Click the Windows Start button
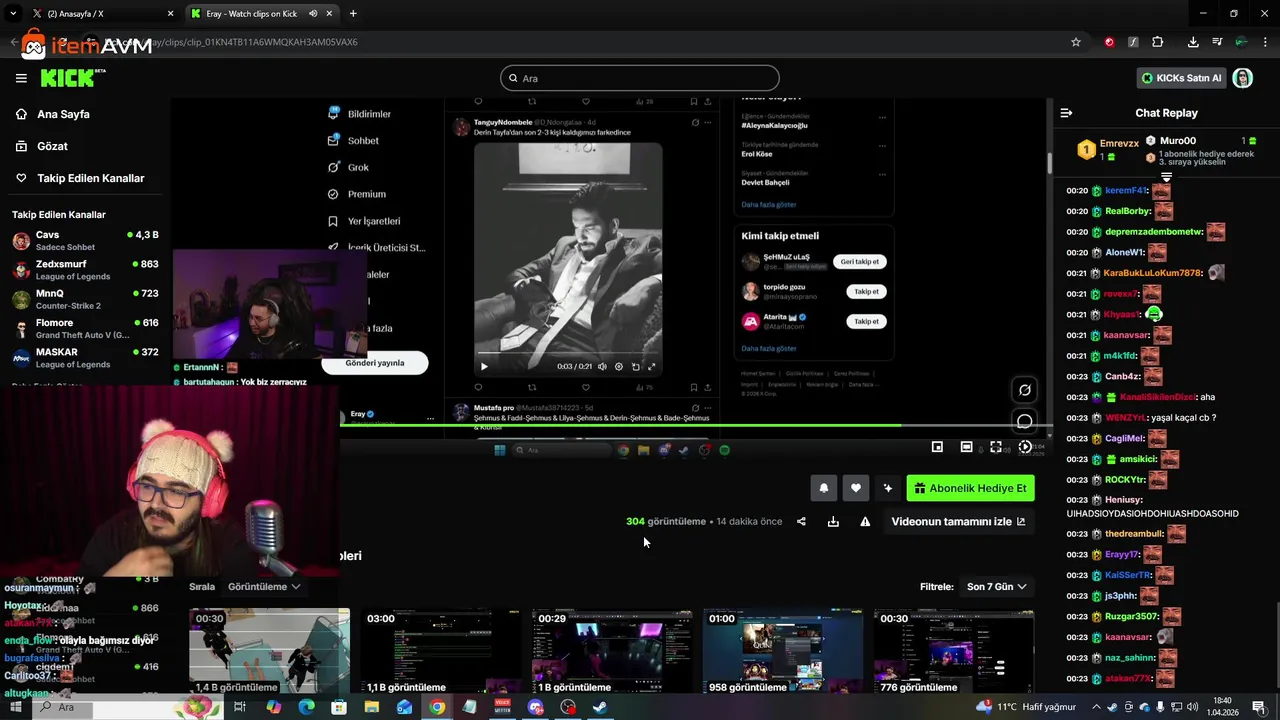 tap(15, 707)
